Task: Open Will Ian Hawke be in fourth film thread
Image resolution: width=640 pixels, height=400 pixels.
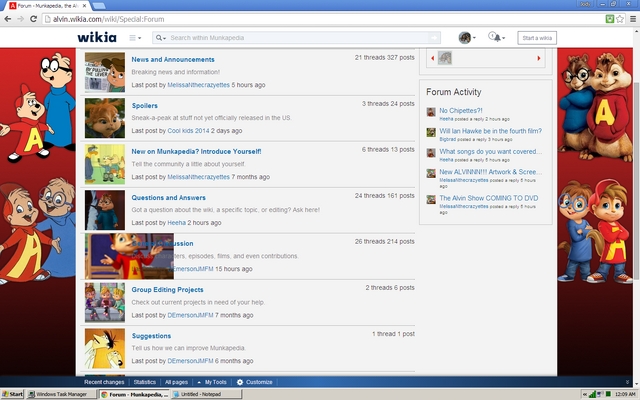Action: coord(491,131)
